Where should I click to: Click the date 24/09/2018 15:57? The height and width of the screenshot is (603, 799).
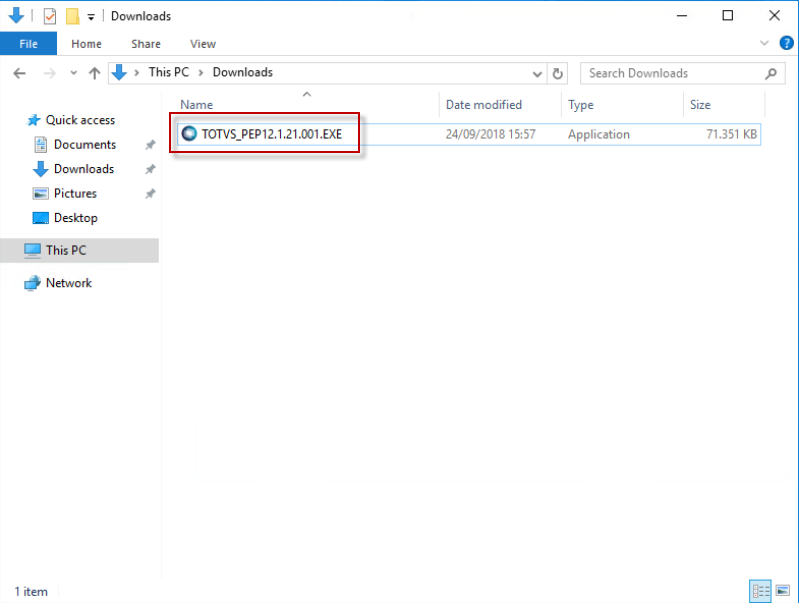pyautogui.click(x=491, y=135)
